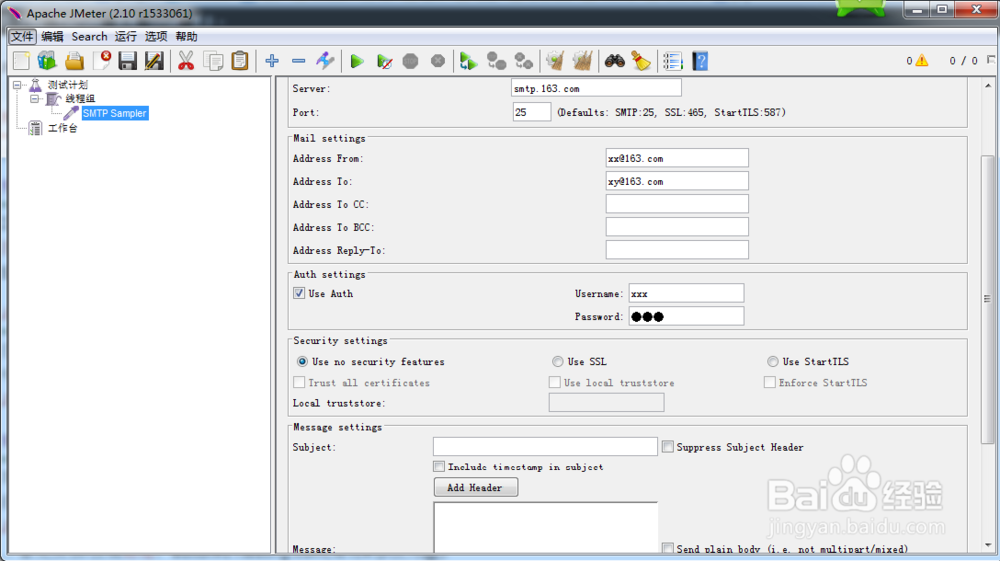Screen dimensions: 1000x561
Task: Click the Address To BCC field
Action: point(677,227)
